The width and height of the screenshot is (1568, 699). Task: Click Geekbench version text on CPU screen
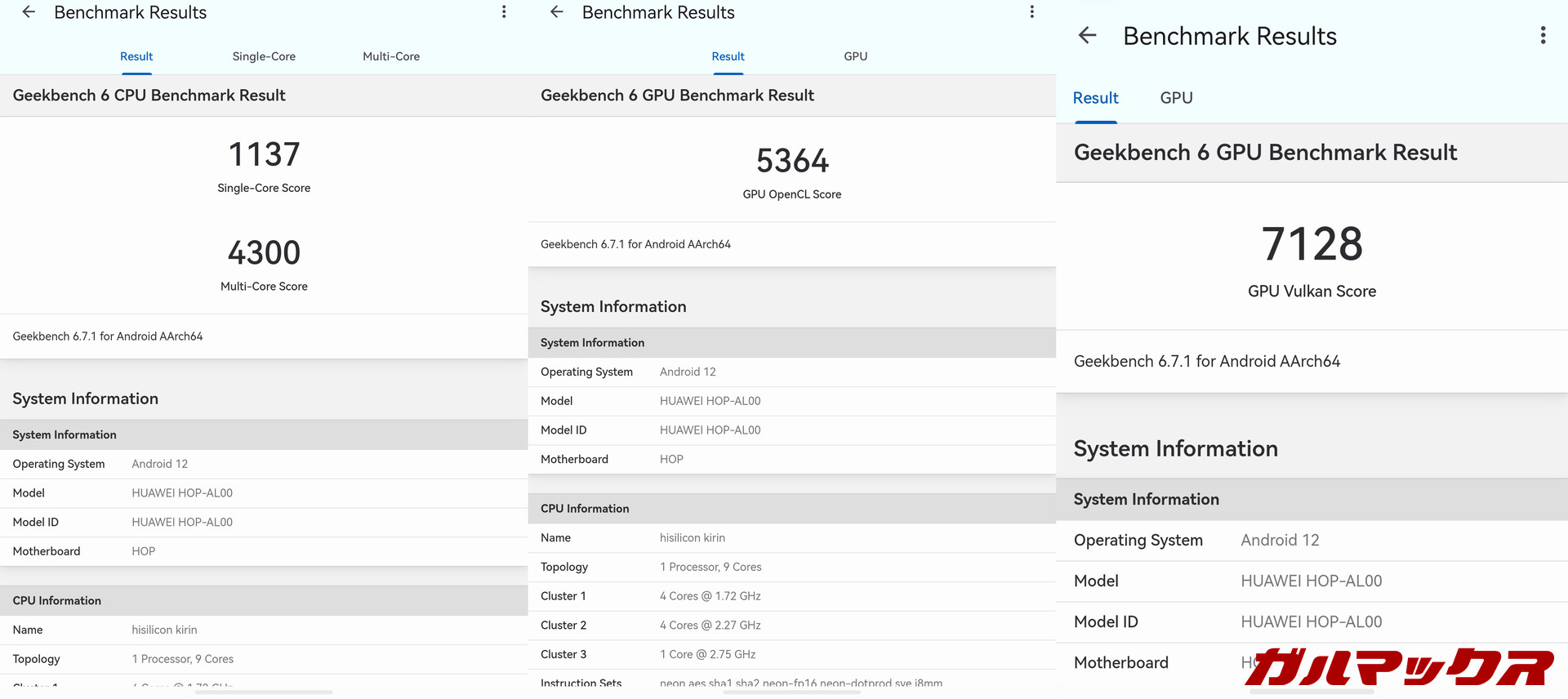108,336
